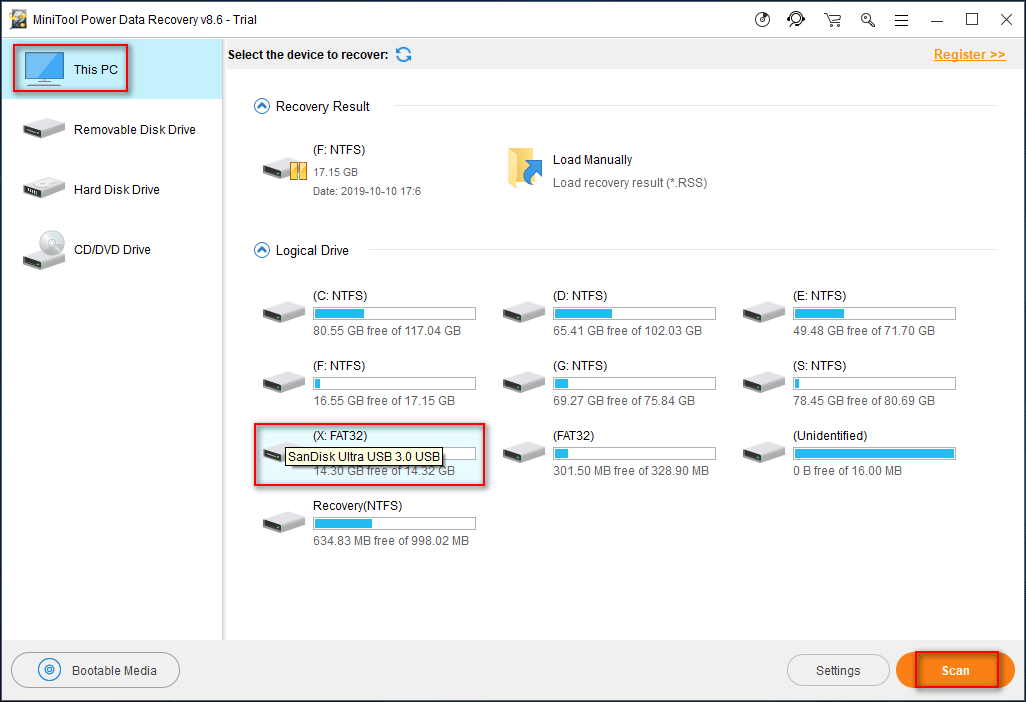Select CD/DVD Drive in sidebar

[110, 250]
